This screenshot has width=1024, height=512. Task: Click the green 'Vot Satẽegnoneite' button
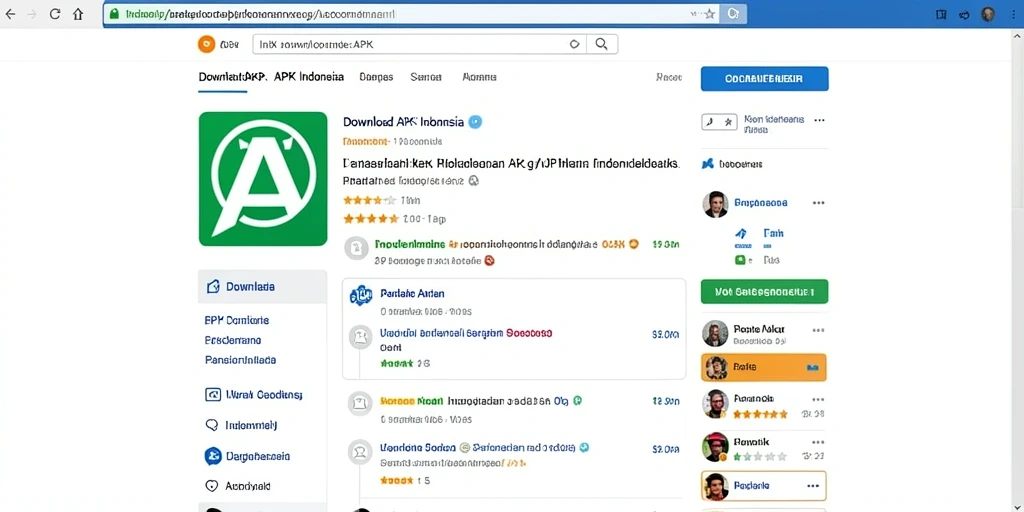tap(764, 291)
